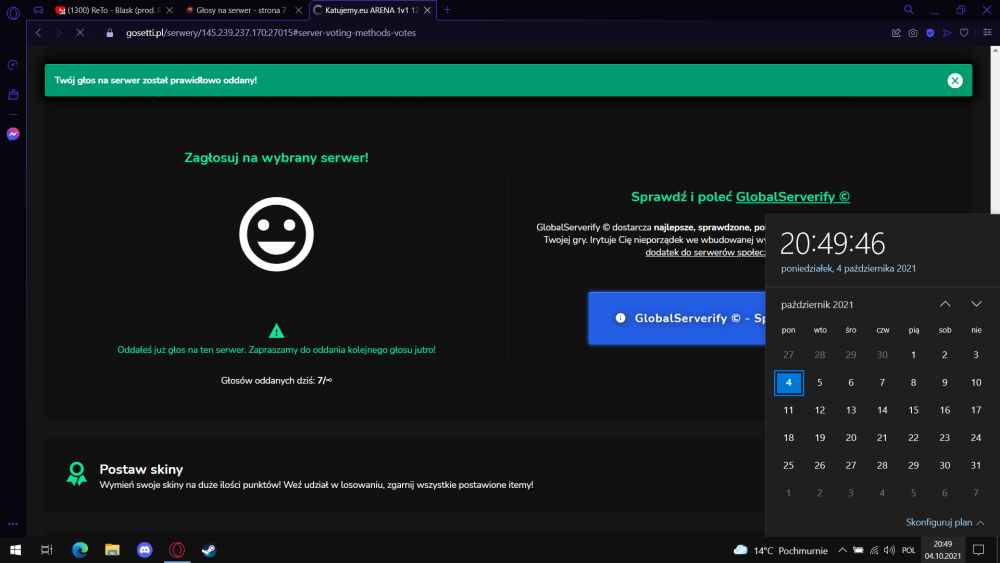Open Discord from taskbar
Screen dimensions: 1000x563
pyautogui.click(x=145, y=550)
